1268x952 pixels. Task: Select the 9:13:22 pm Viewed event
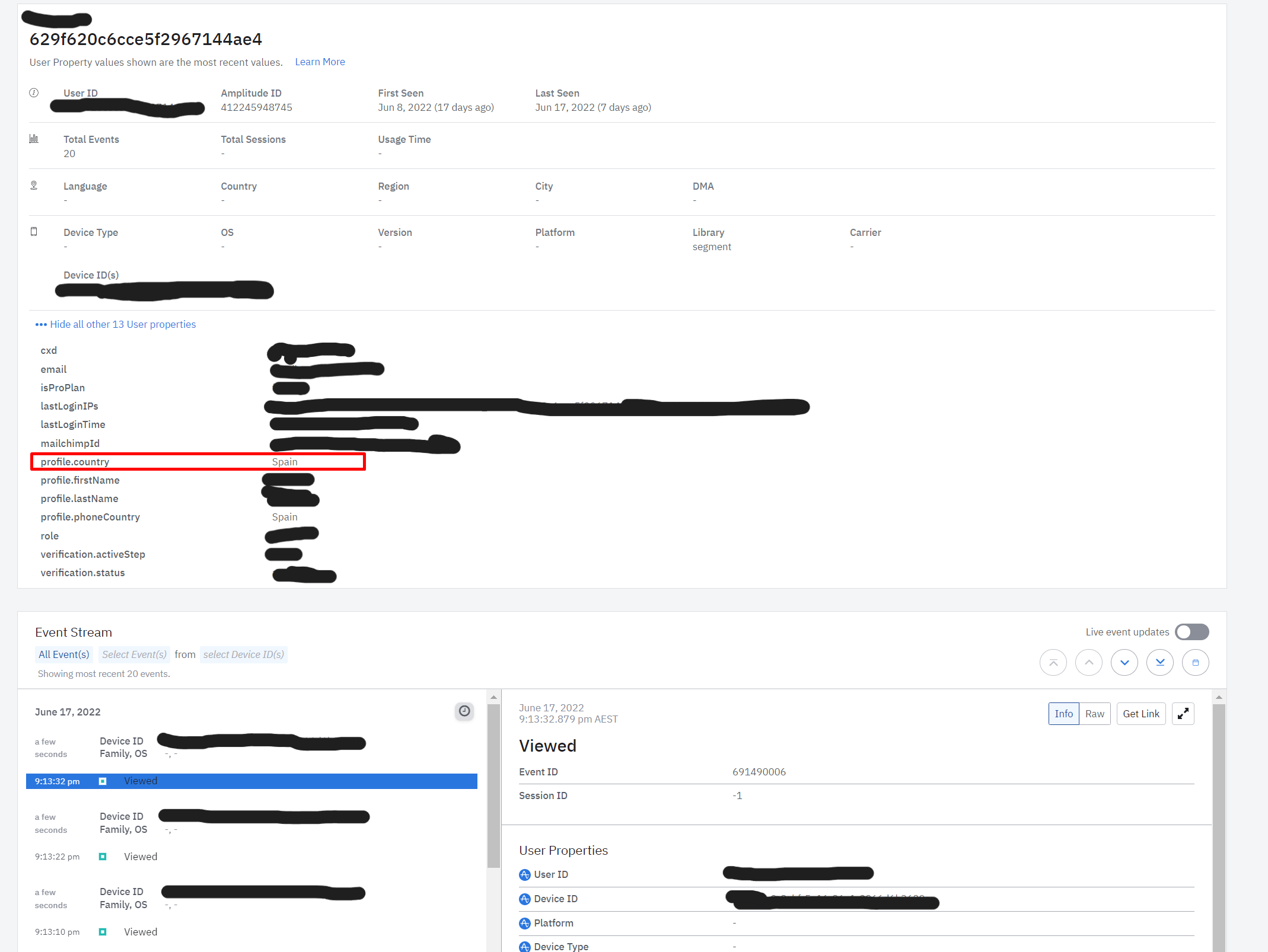(x=141, y=857)
